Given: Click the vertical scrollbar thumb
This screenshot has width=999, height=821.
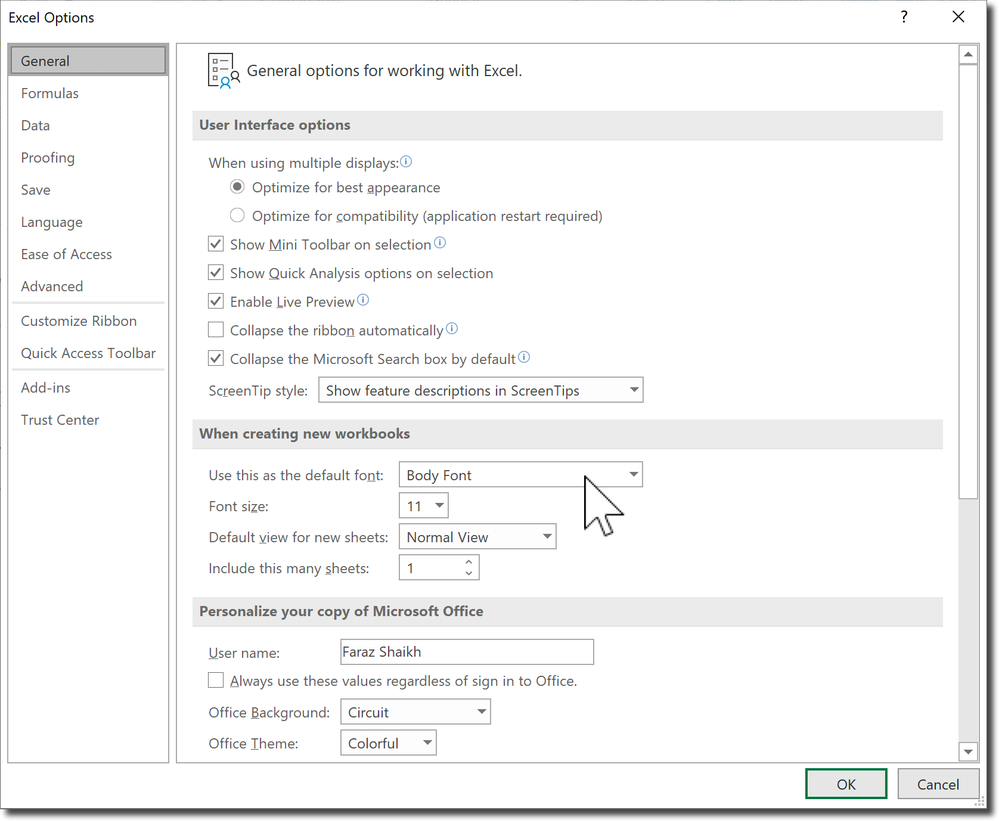Looking at the screenshot, I should pos(968,282).
